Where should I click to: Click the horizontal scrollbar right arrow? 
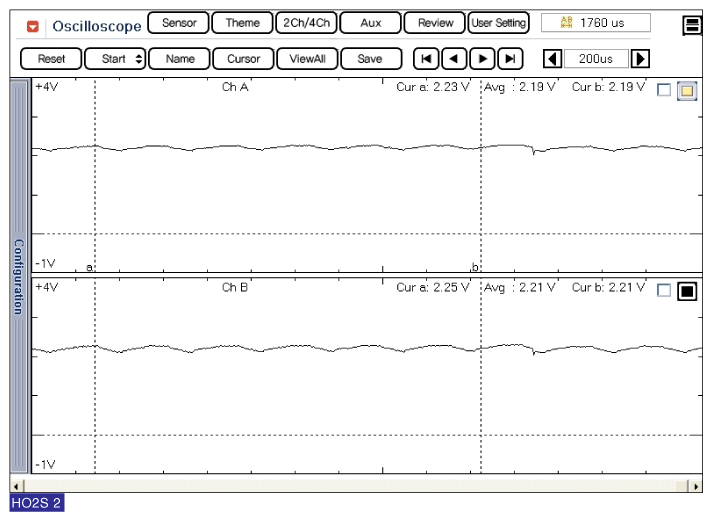coord(696,486)
